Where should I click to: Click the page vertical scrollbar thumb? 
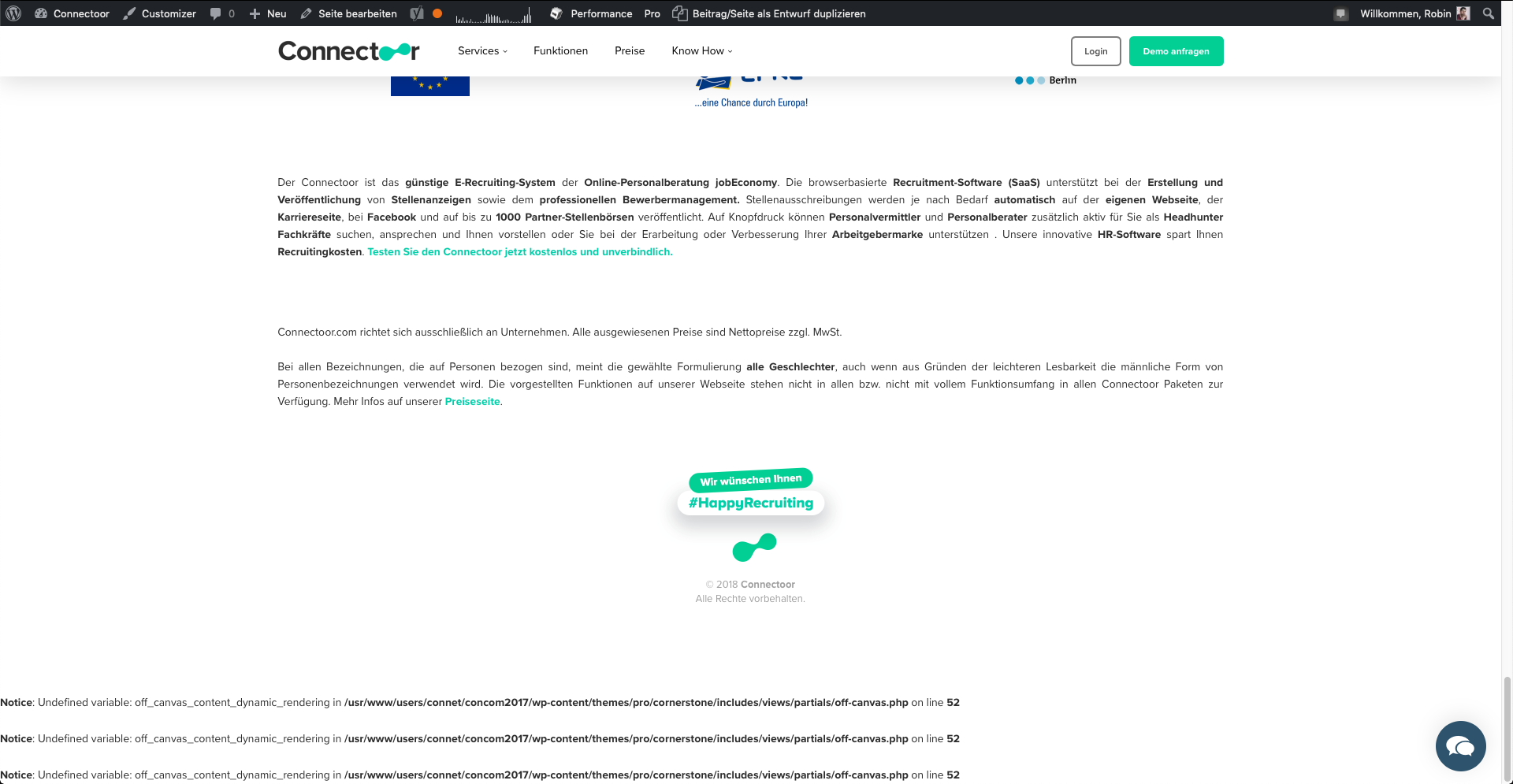(x=1507, y=729)
